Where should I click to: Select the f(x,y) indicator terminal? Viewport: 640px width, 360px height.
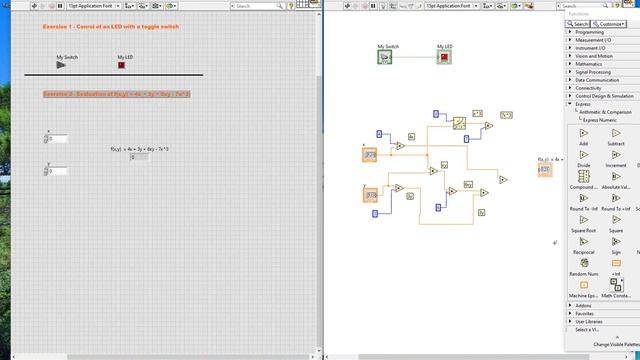545,169
